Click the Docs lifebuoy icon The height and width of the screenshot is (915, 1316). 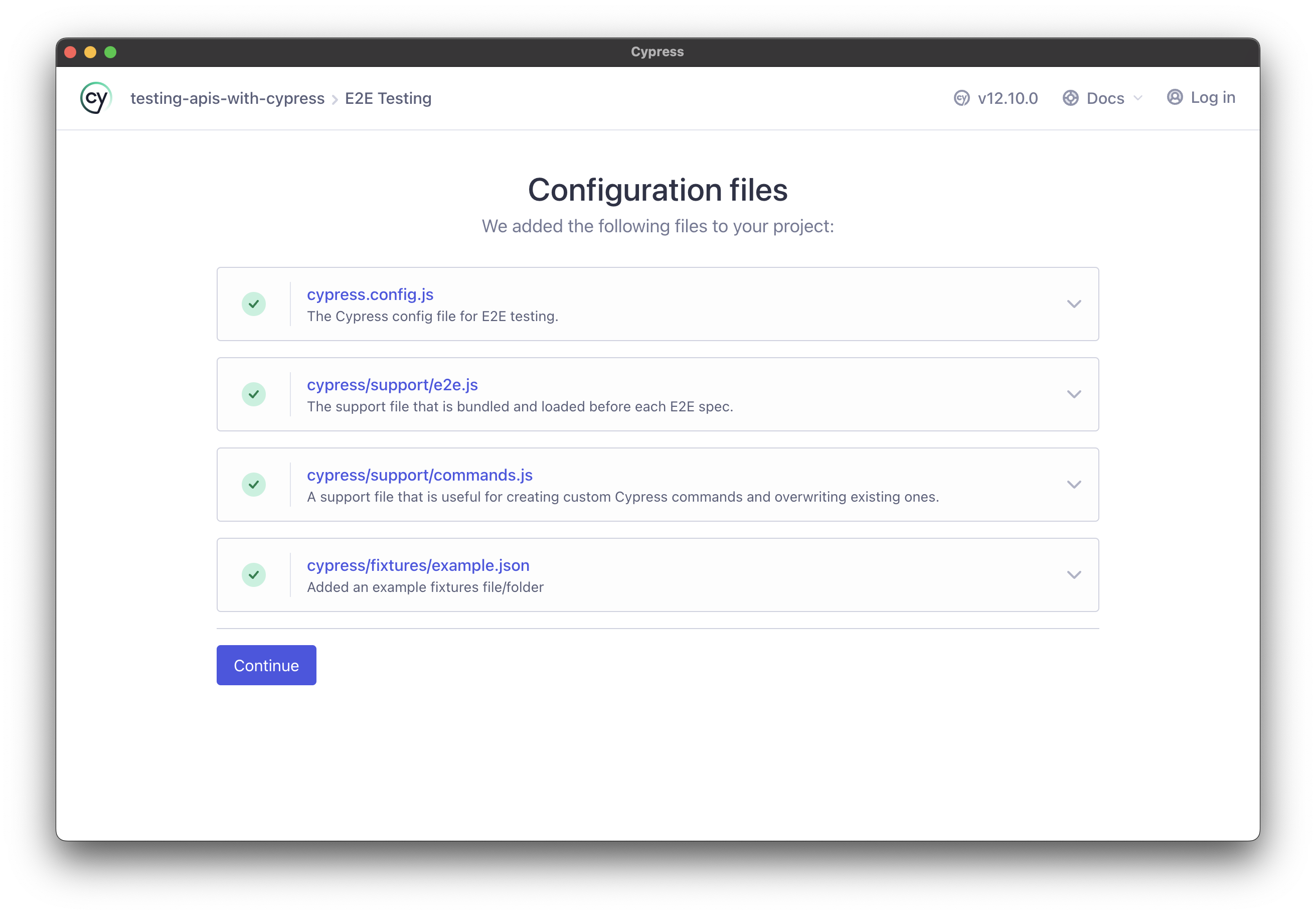1070,98
